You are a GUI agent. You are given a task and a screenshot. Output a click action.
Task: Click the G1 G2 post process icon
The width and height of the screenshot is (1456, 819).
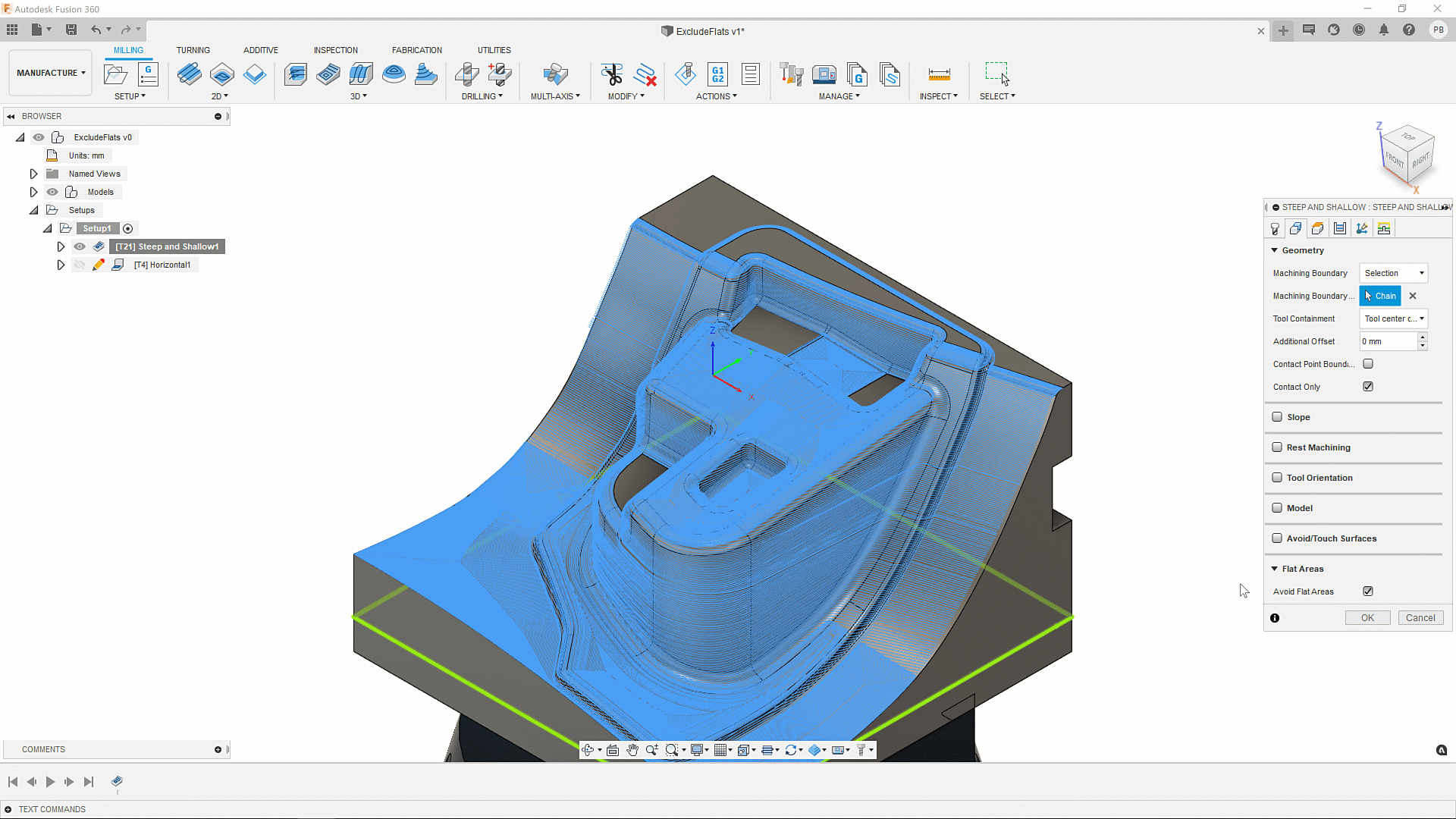pos(717,74)
